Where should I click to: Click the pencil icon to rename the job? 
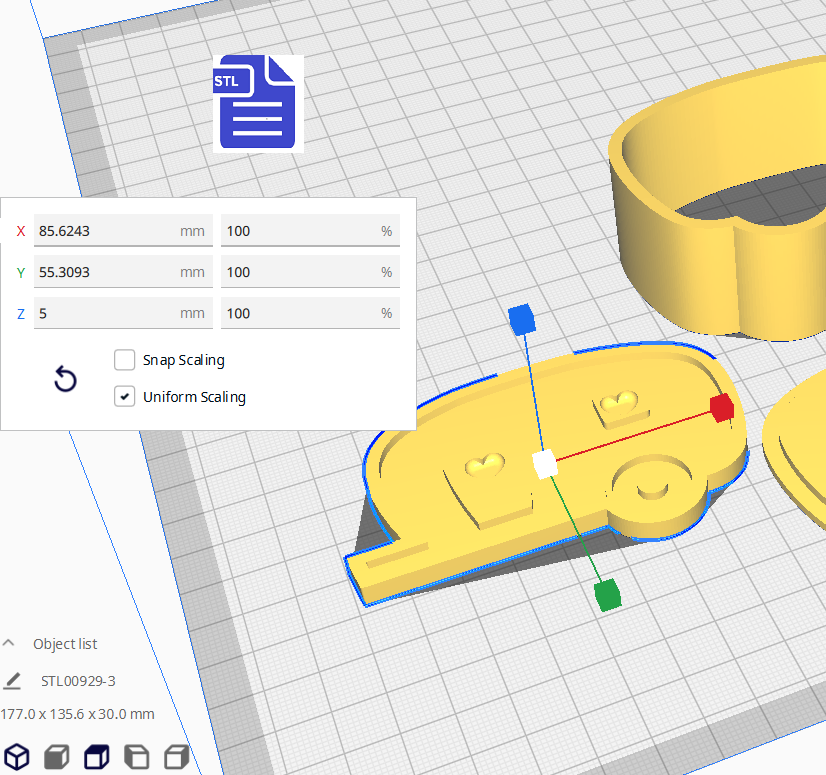click(12, 681)
